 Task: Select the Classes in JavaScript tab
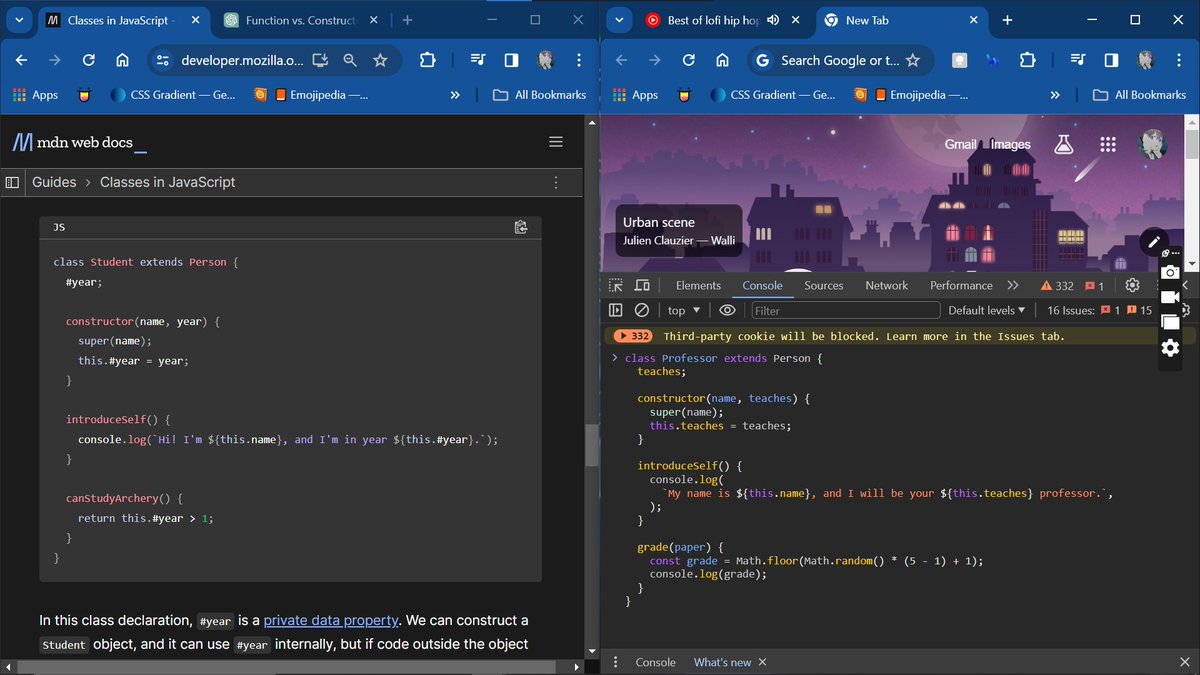(122, 20)
